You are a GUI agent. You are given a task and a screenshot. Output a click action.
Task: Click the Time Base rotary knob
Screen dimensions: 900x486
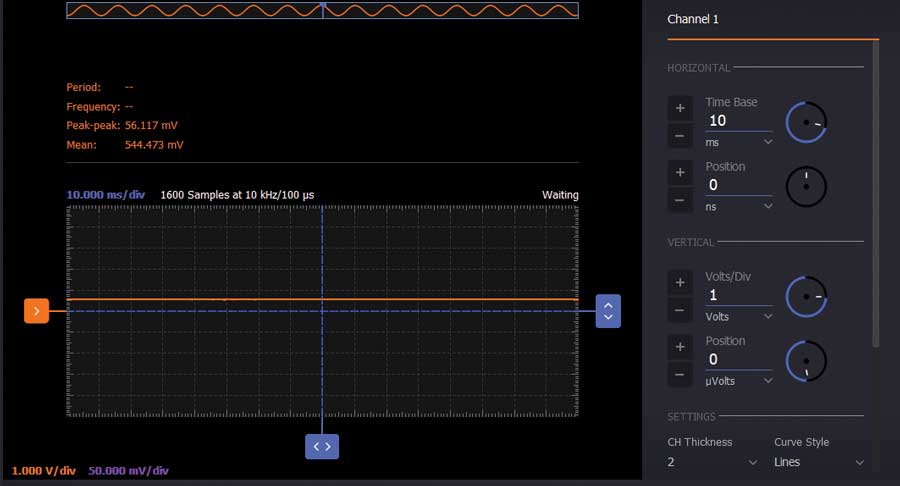pyautogui.click(x=806, y=122)
